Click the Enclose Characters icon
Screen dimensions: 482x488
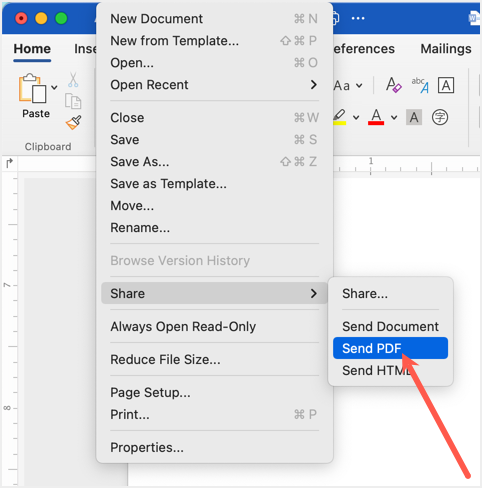[x=440, y=117]
